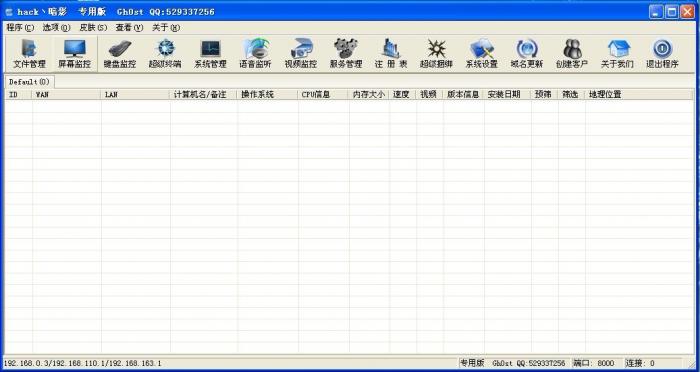The height and width of the screenshot is (372, 700).
Task: Click the 语音监听 audio icon
Action: pyautogui.click(x=255, y=54)
